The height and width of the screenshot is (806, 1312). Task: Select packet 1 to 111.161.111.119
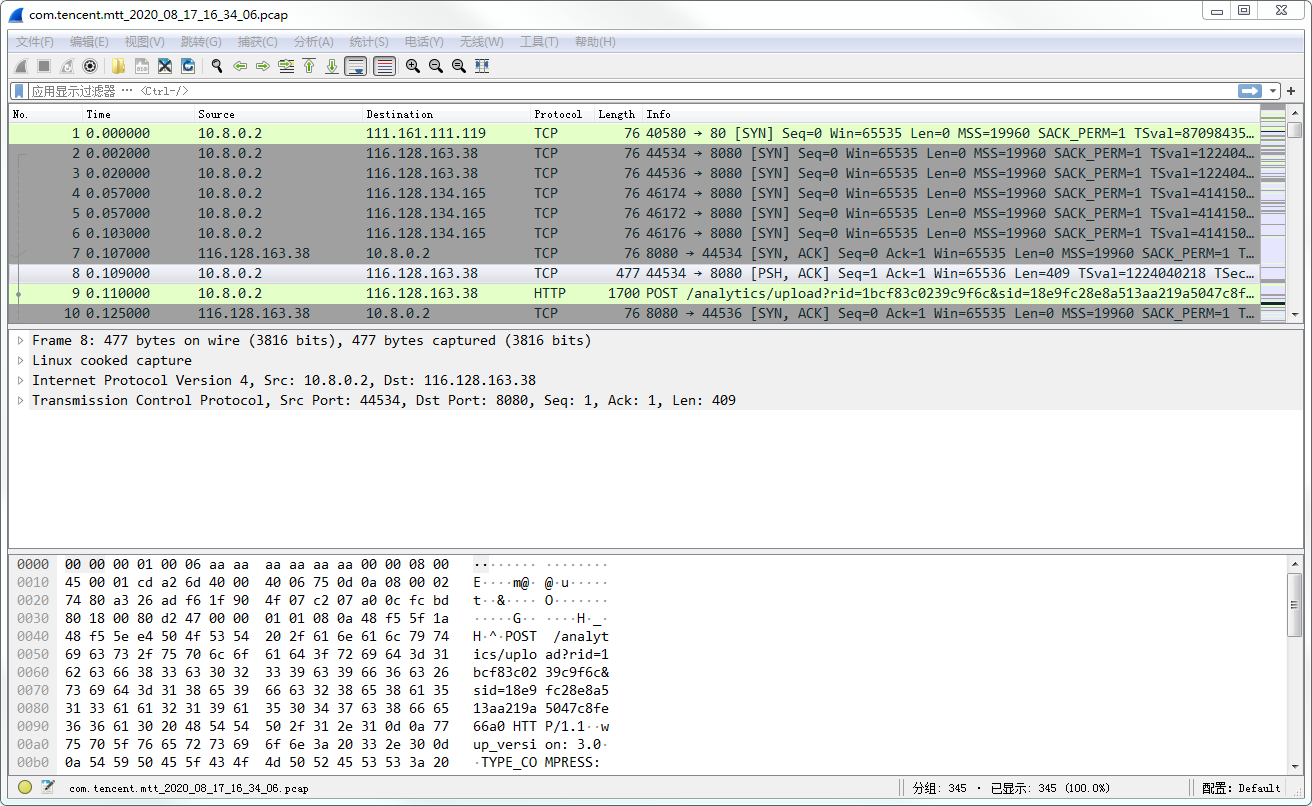pos(634,133)
